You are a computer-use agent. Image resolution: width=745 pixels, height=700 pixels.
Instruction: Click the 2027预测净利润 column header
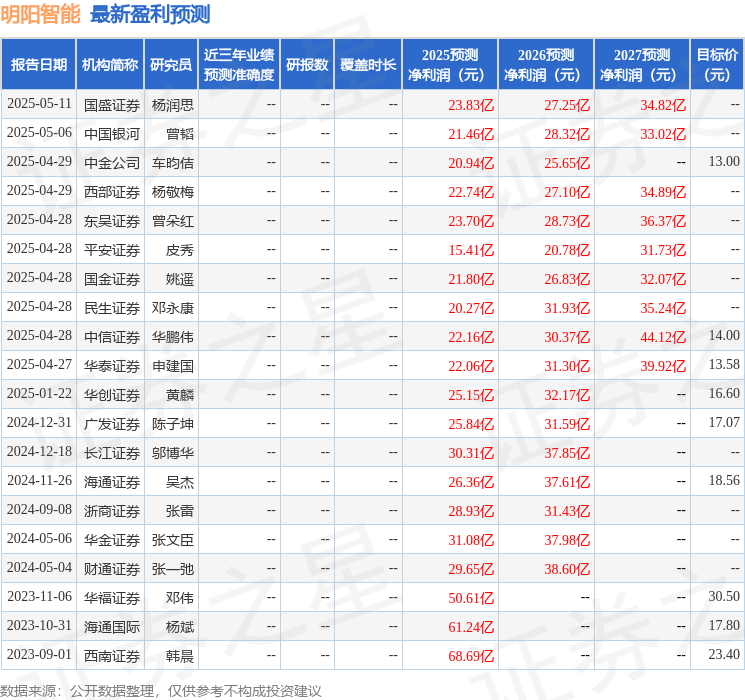tap(642, 65)
